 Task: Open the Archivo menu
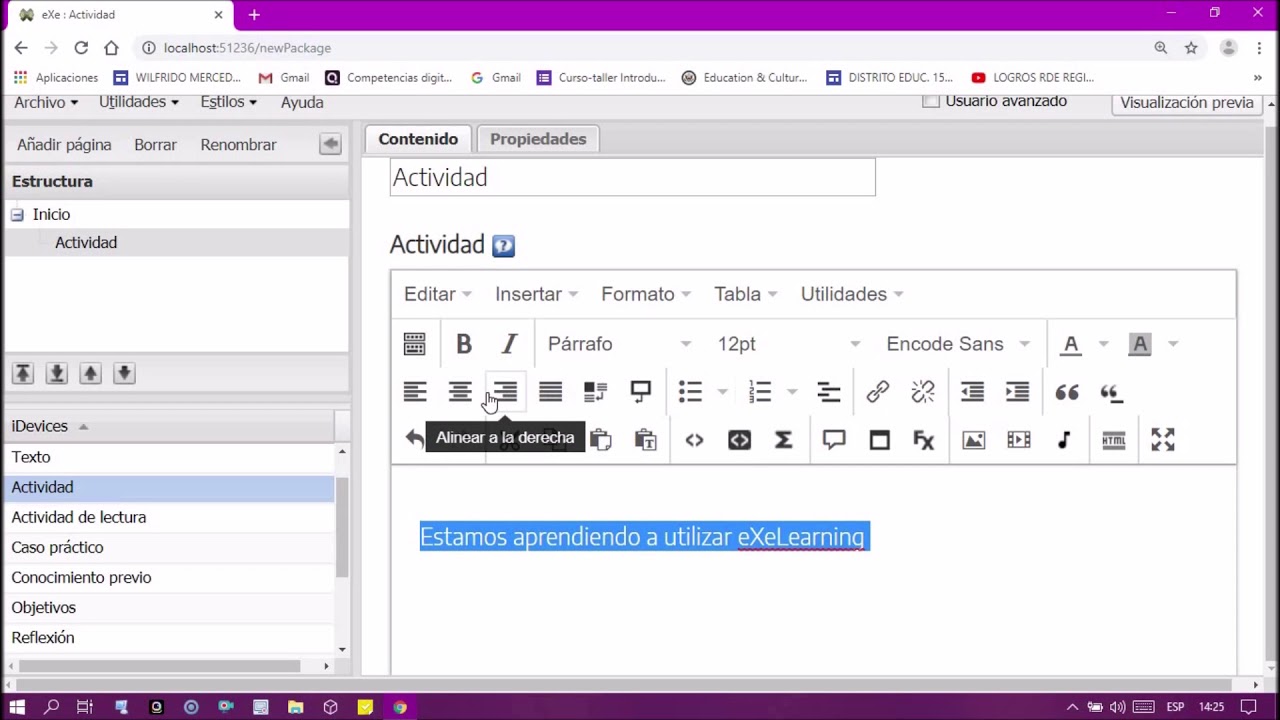click(45, 102)
